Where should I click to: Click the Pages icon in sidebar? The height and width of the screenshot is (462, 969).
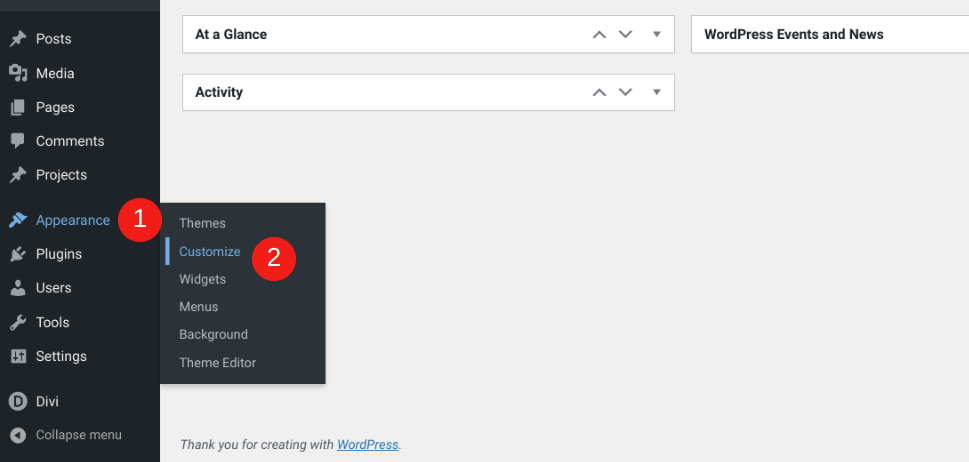(x=18, y=107)
